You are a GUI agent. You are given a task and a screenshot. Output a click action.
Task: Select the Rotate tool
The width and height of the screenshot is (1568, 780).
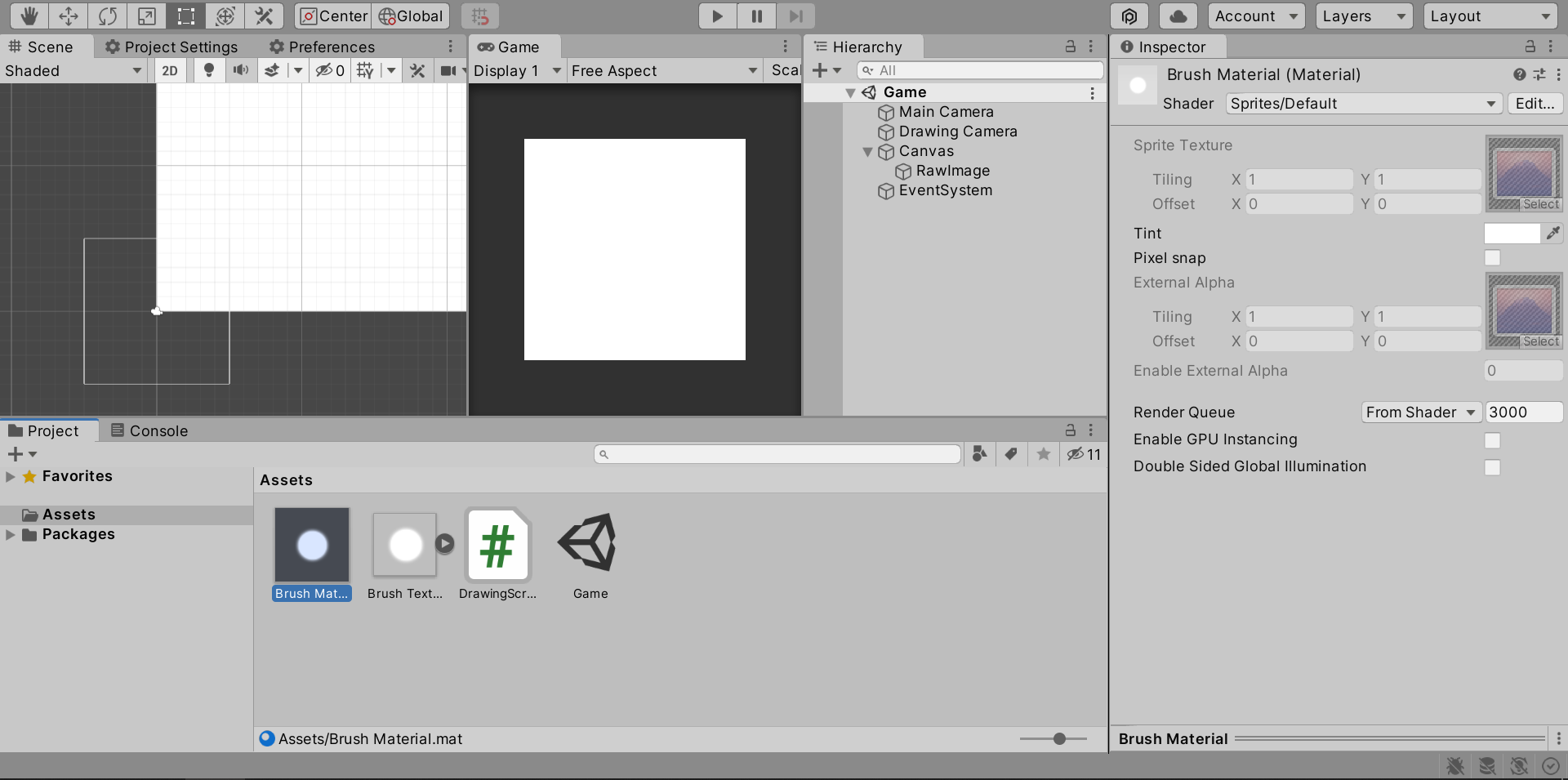pyautogui.click(x=108, y=16)
